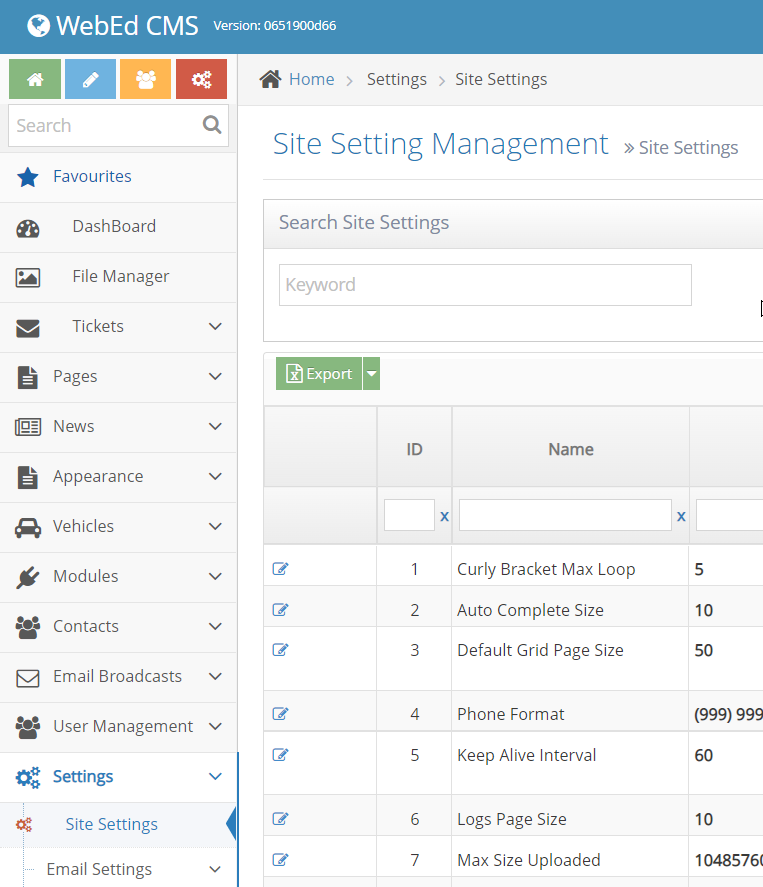
Task: Clear the ID column filter with x
Action: (x=444, y=516)
